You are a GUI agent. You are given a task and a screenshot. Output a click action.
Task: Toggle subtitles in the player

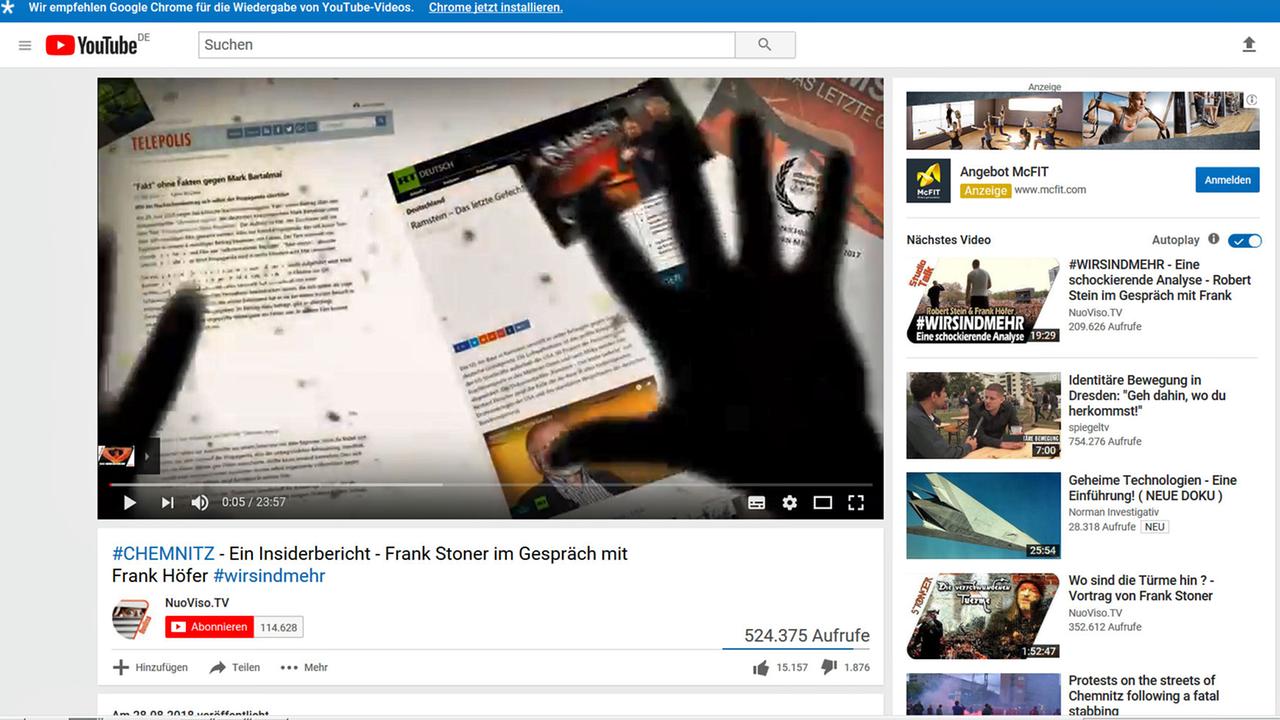click(757, 502)
